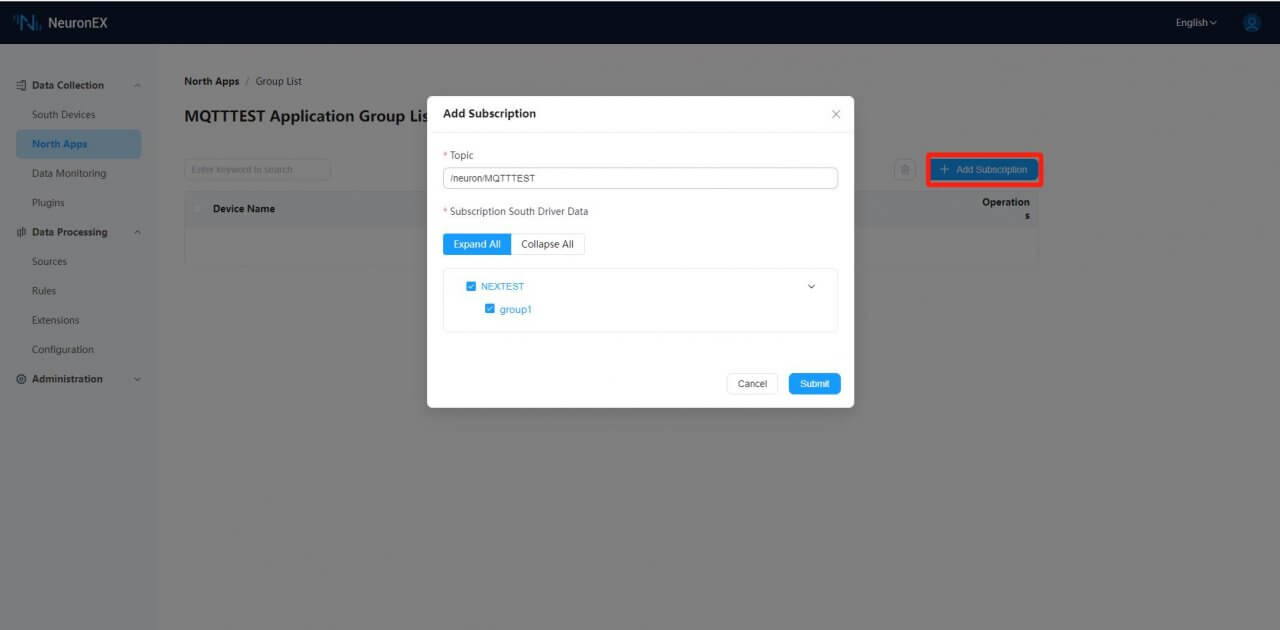1280x630 pixels.
Task: Open Data Monitoring from the sidebar
Action: pos(70,173)
